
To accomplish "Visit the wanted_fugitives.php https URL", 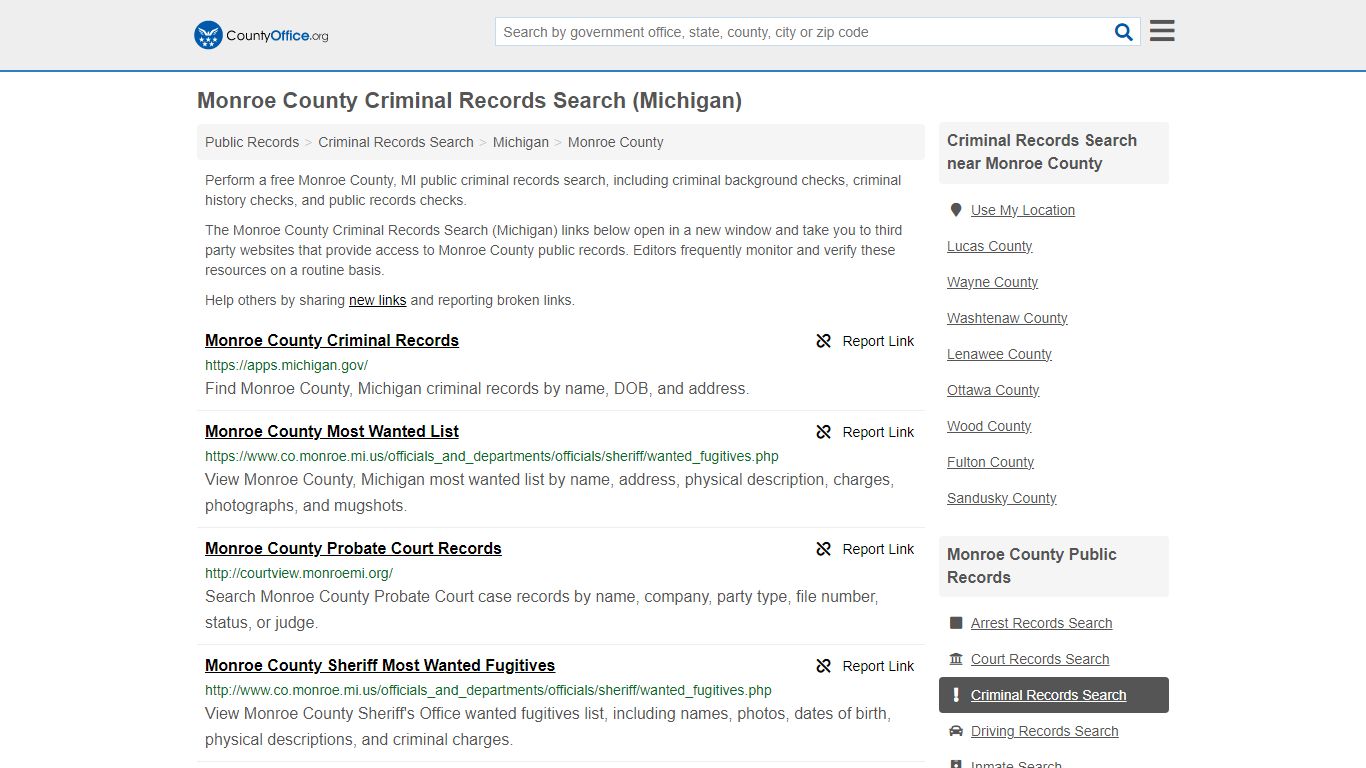I will pyautogui.click(x=492, y=456).
